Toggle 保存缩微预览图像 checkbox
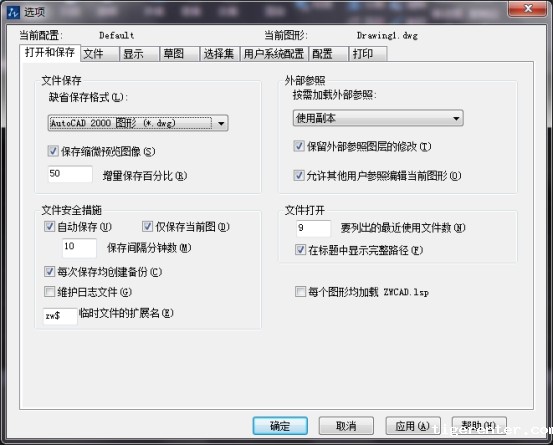The image size is (554, 446). click(x=53, y=151)
